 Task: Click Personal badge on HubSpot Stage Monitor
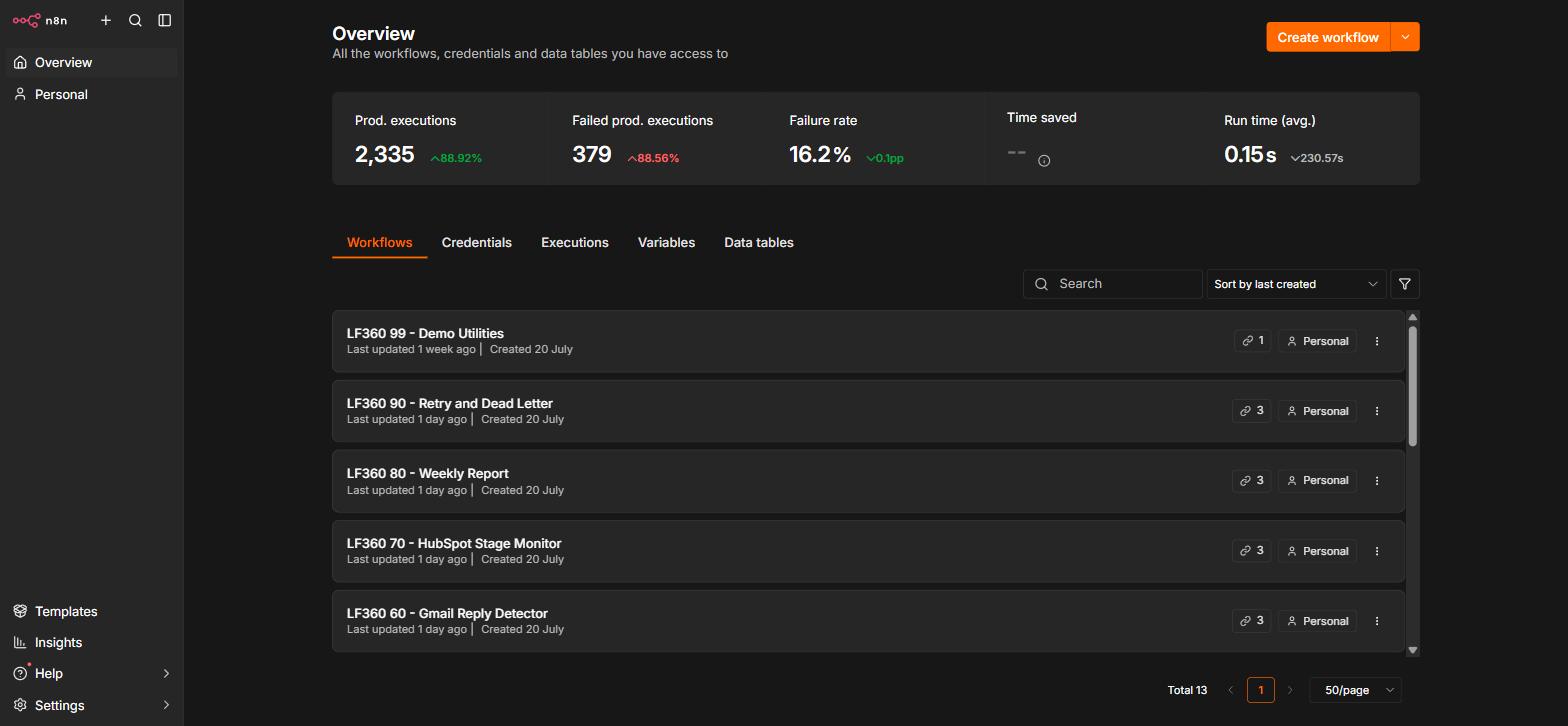(1317, 551)
